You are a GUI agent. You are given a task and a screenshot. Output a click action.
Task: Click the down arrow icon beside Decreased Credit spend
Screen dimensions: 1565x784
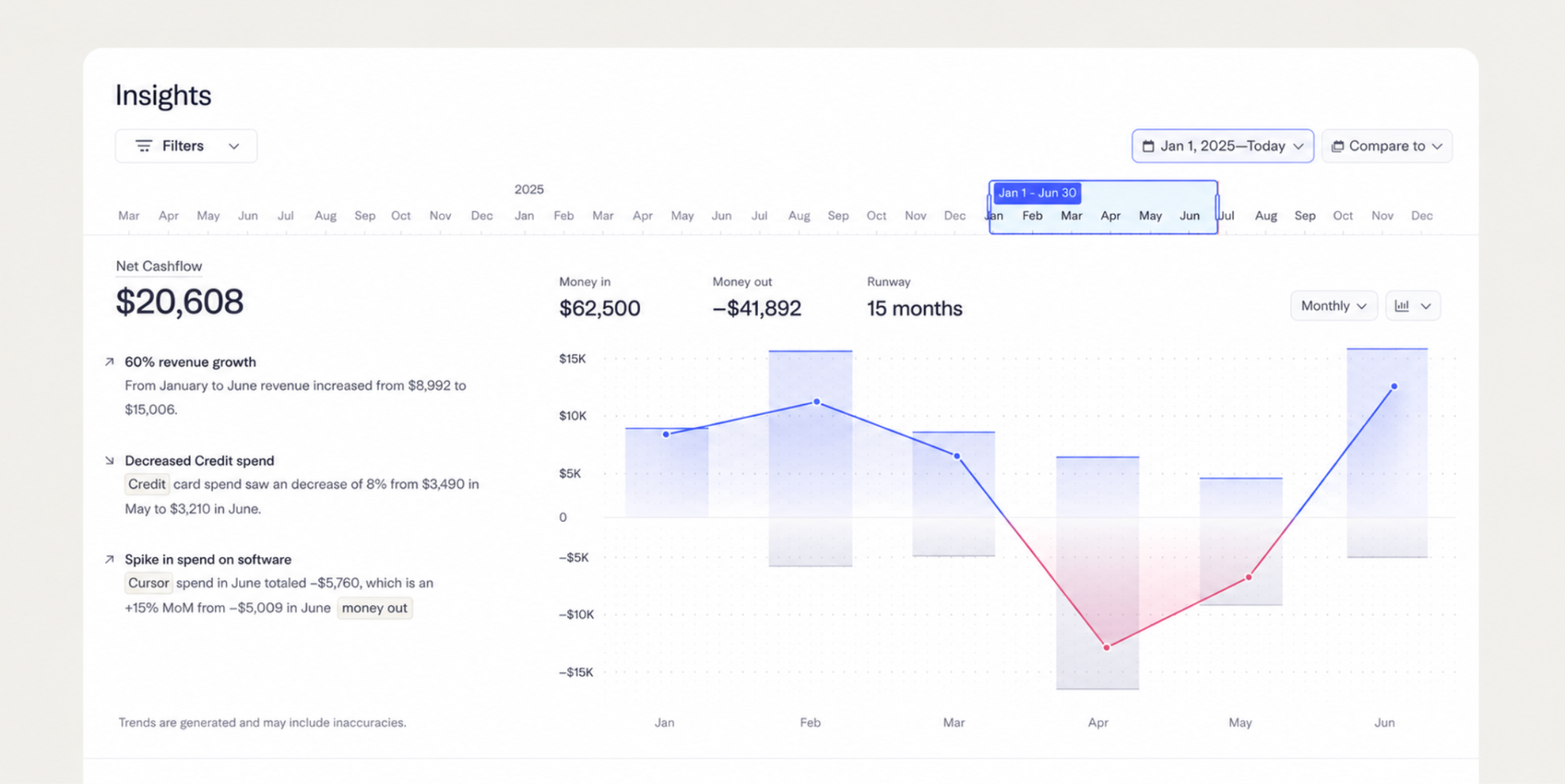(109, 460)
